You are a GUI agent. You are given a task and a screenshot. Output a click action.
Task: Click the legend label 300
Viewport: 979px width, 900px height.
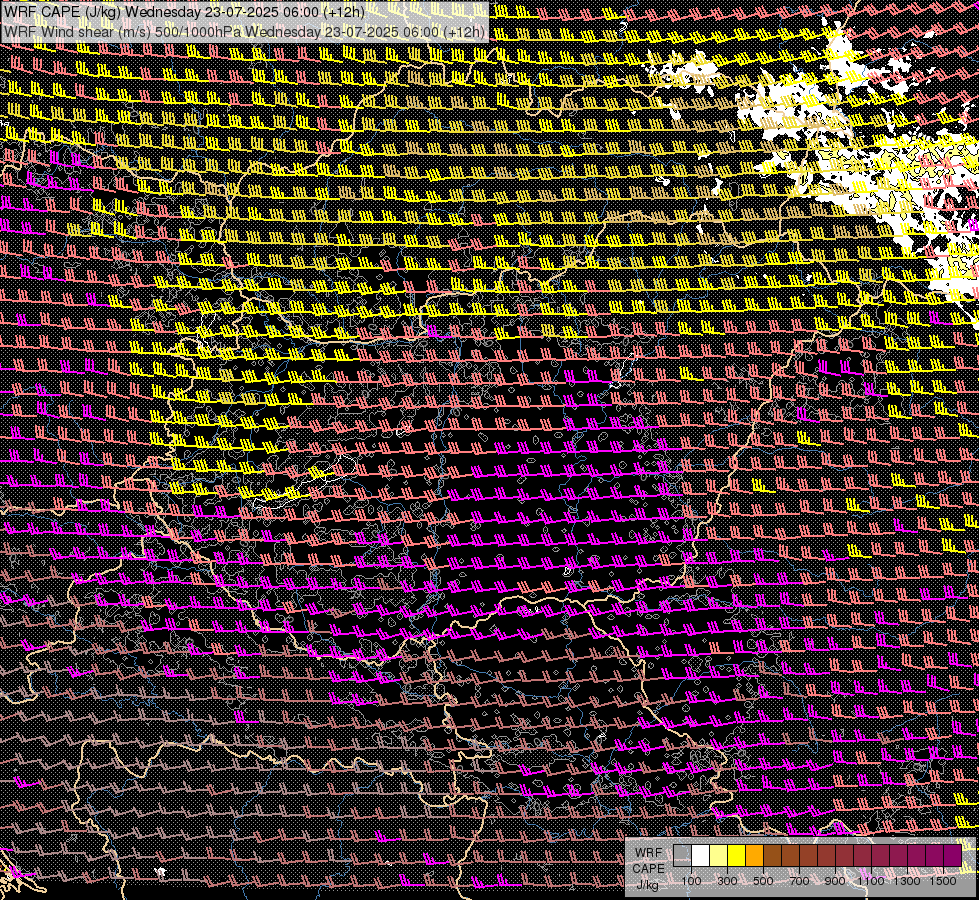[727, 881]
